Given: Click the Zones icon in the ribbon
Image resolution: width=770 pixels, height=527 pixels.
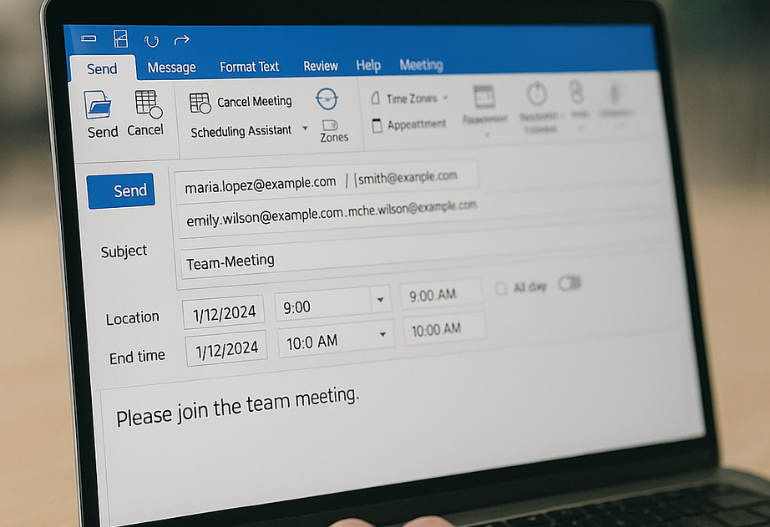Looking at the screenshot, I should tap(330, 125).
